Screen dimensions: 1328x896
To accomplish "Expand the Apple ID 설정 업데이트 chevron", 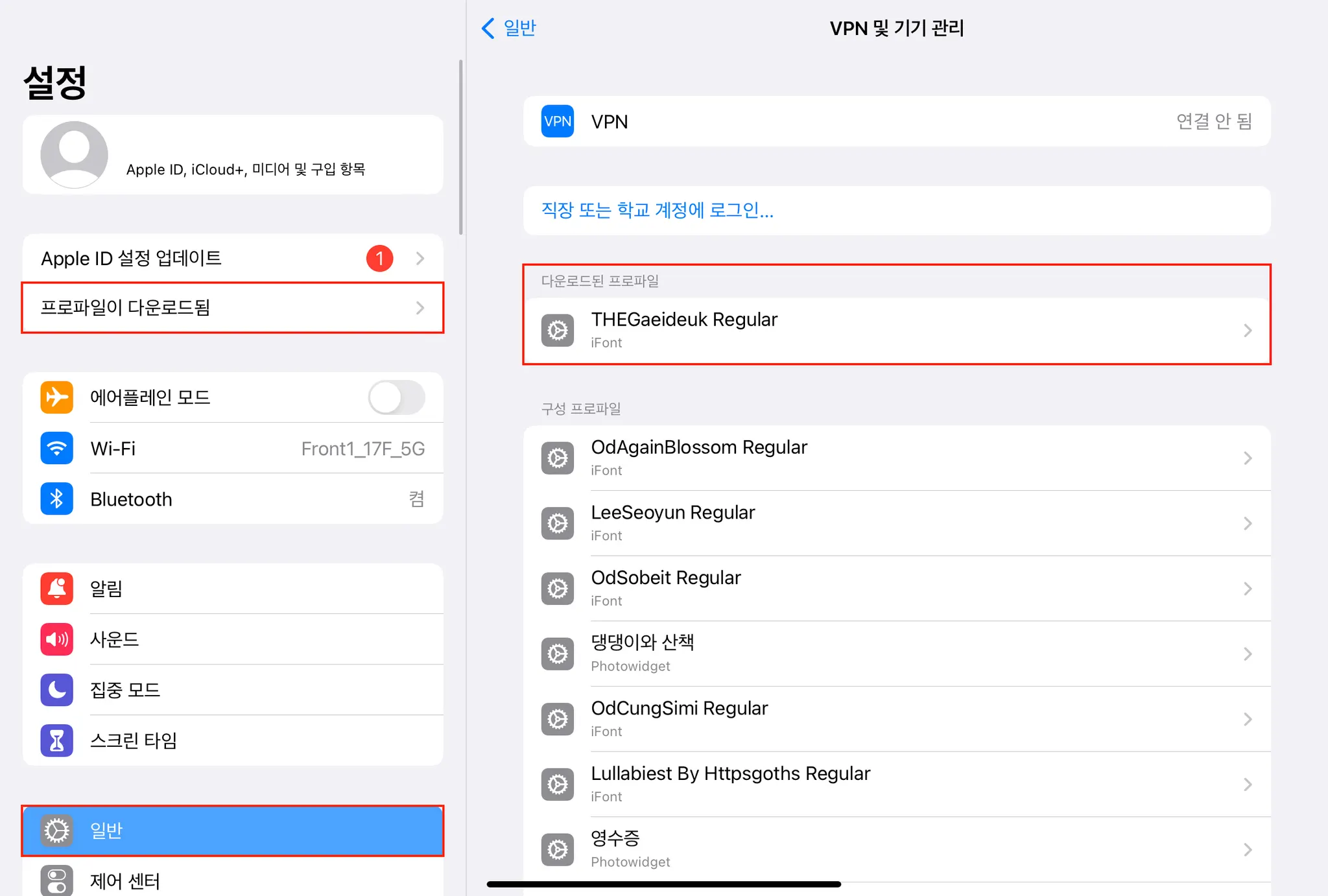I will coord(420,259).
